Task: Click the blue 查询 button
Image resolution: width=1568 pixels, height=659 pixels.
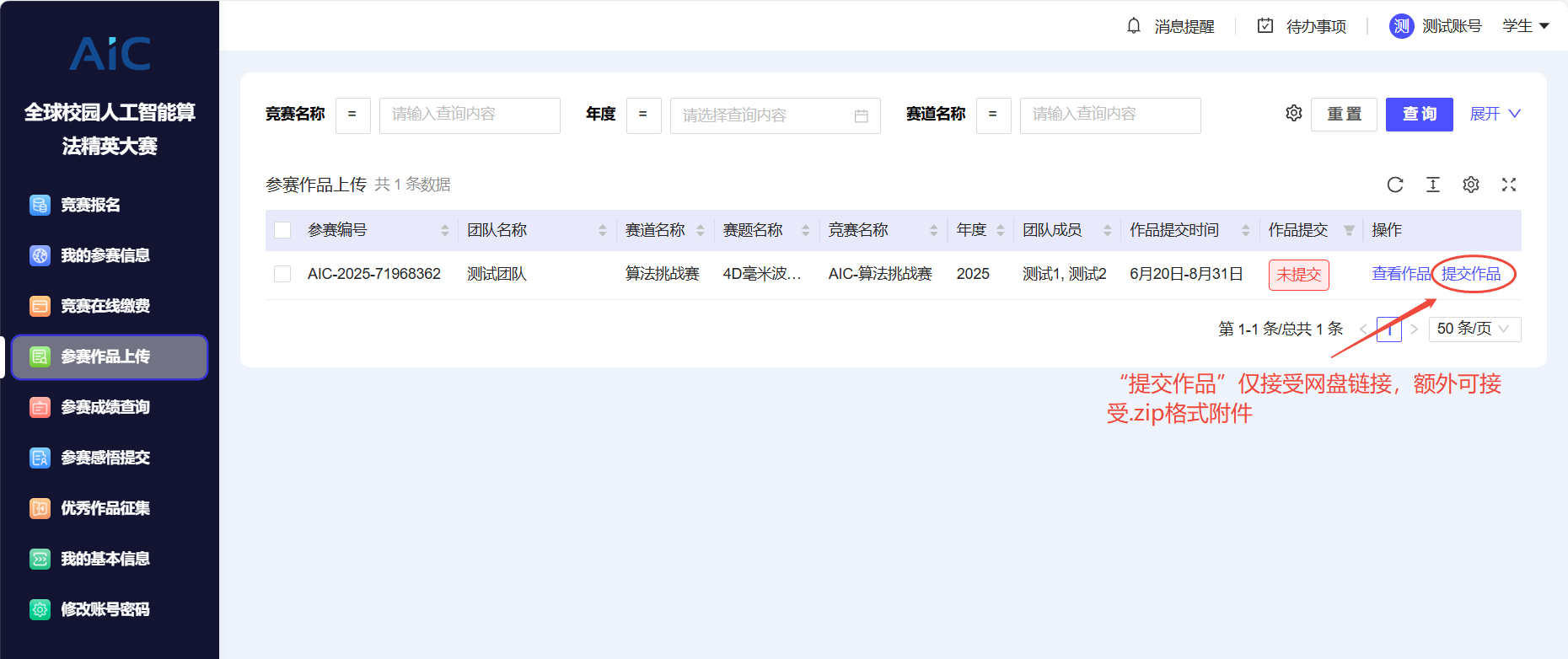Action: [1419, 114]
